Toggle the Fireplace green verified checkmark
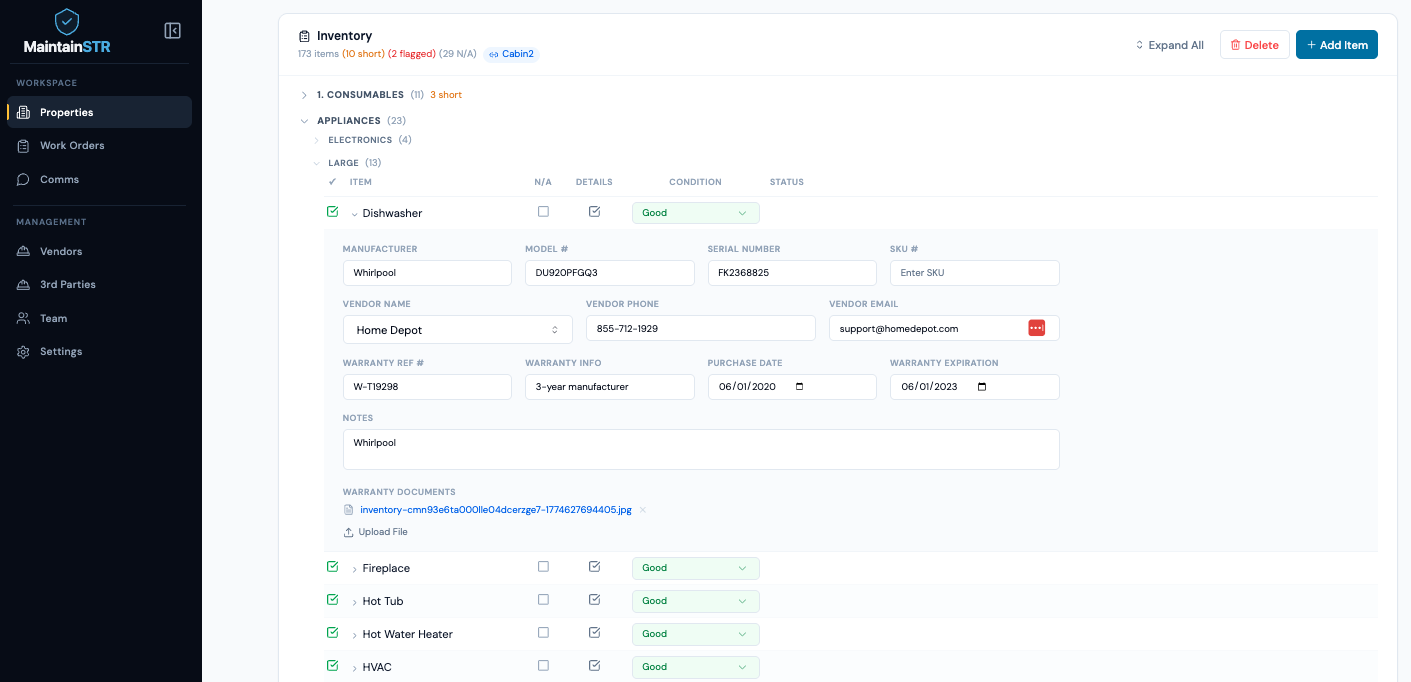This screenshot has width=1411, height=682. 333,567
